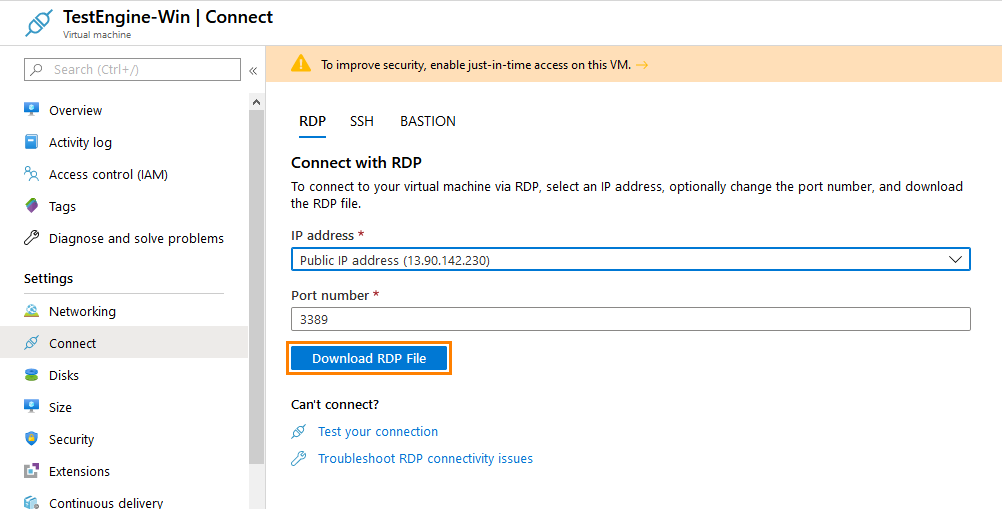The image size is (1002, 509).
Task: Open Troubleshoot RDP connectivity issues link
Action: (x=425, y=459)
